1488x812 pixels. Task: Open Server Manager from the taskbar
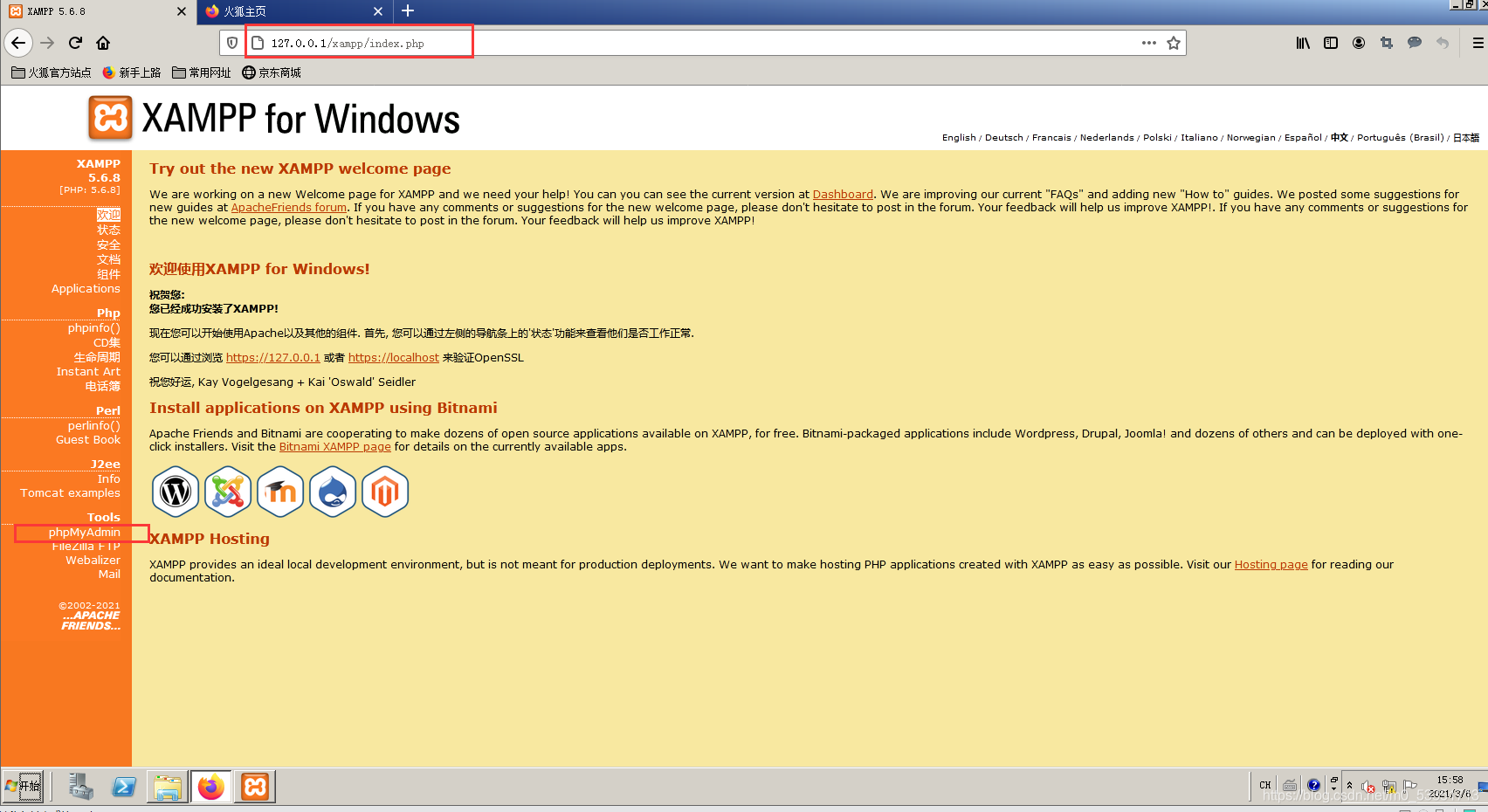(81, 787)
